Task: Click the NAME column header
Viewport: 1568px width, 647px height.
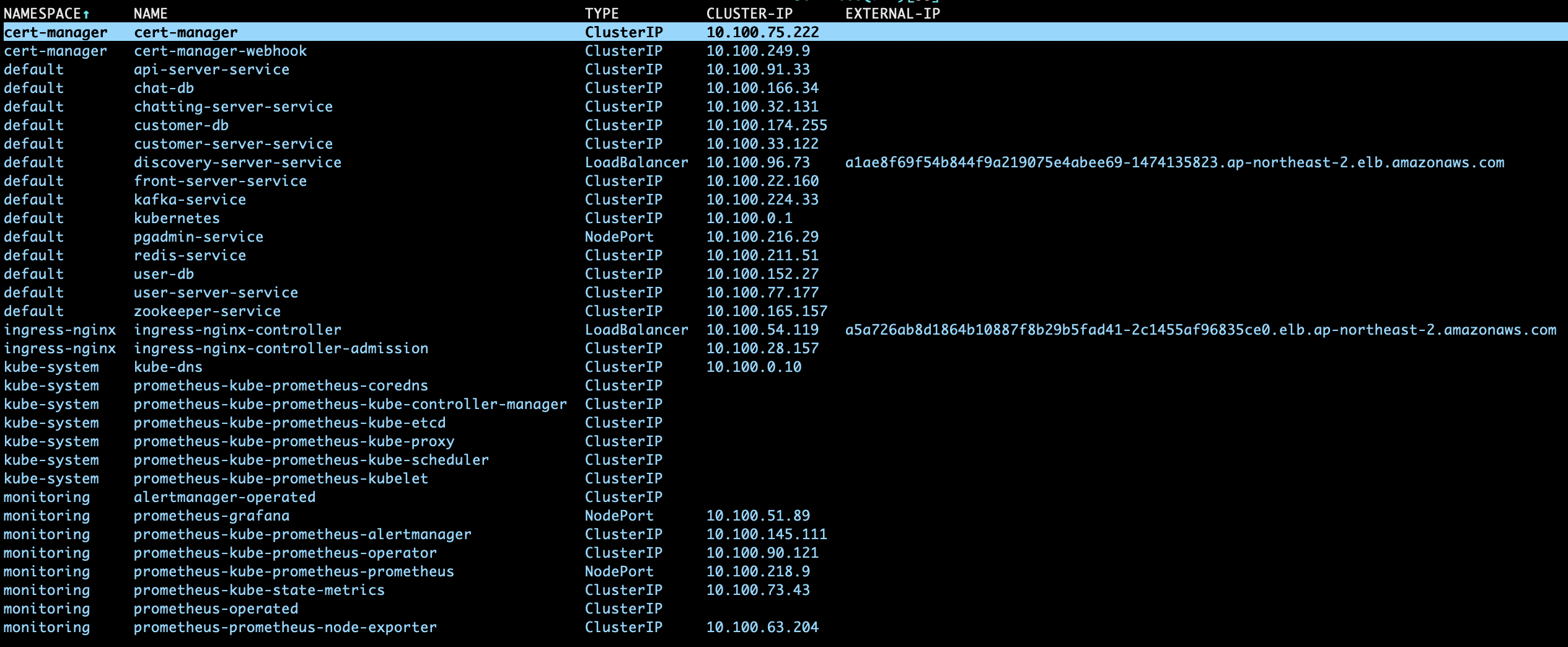Action: tap(151, 14)
